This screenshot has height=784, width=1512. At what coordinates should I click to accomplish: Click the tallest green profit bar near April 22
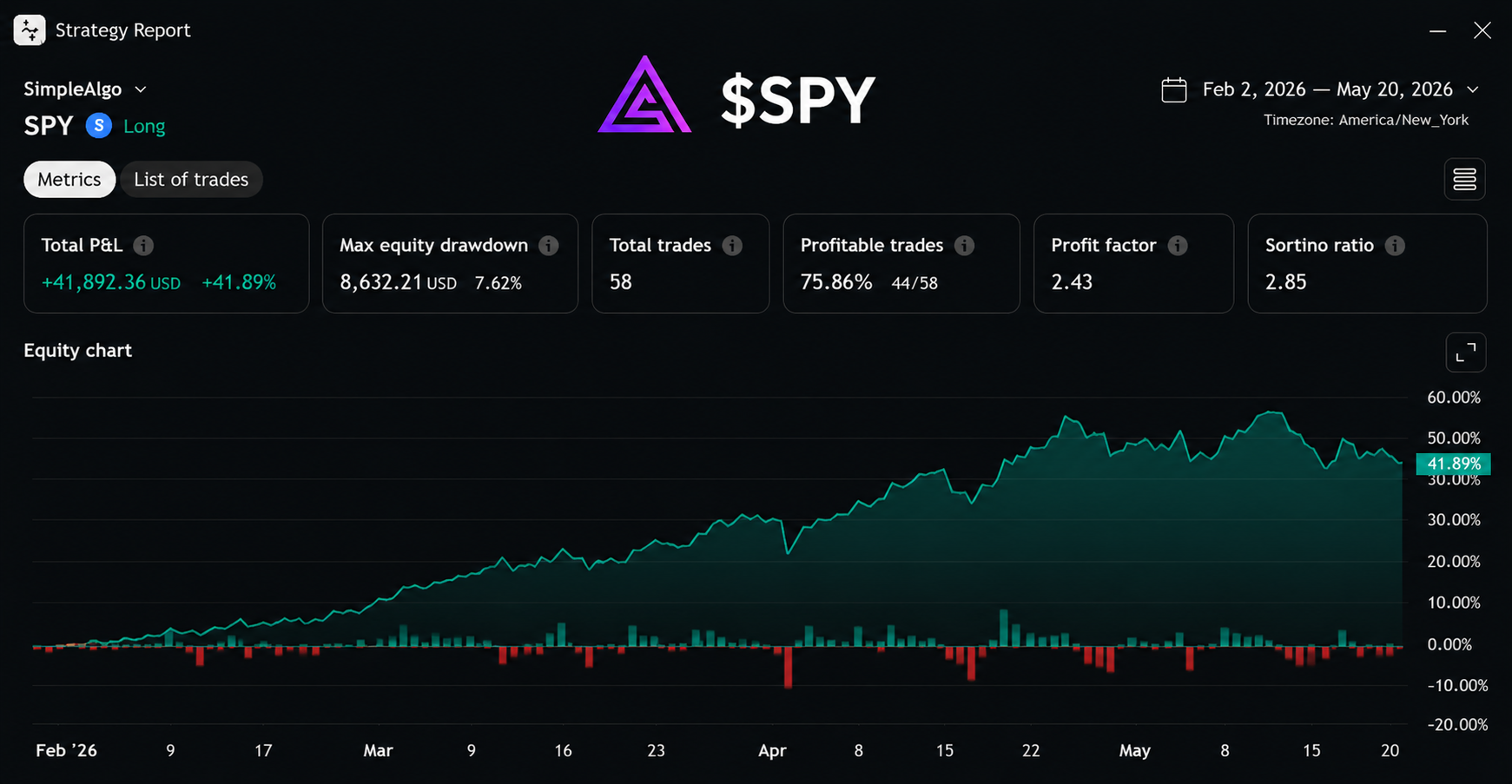click(1005, 628)
